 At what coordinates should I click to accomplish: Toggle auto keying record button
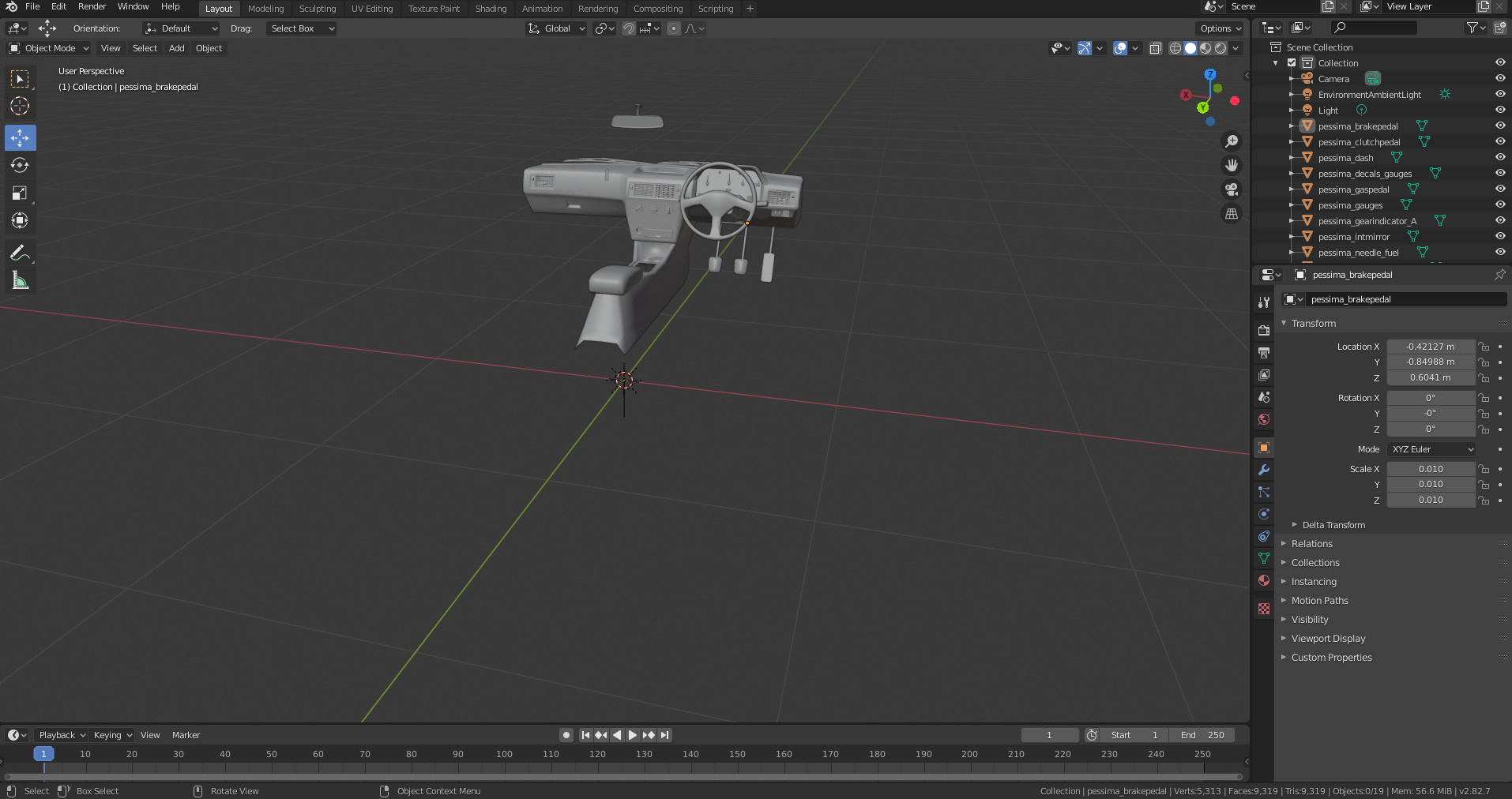tap(566, 735)
